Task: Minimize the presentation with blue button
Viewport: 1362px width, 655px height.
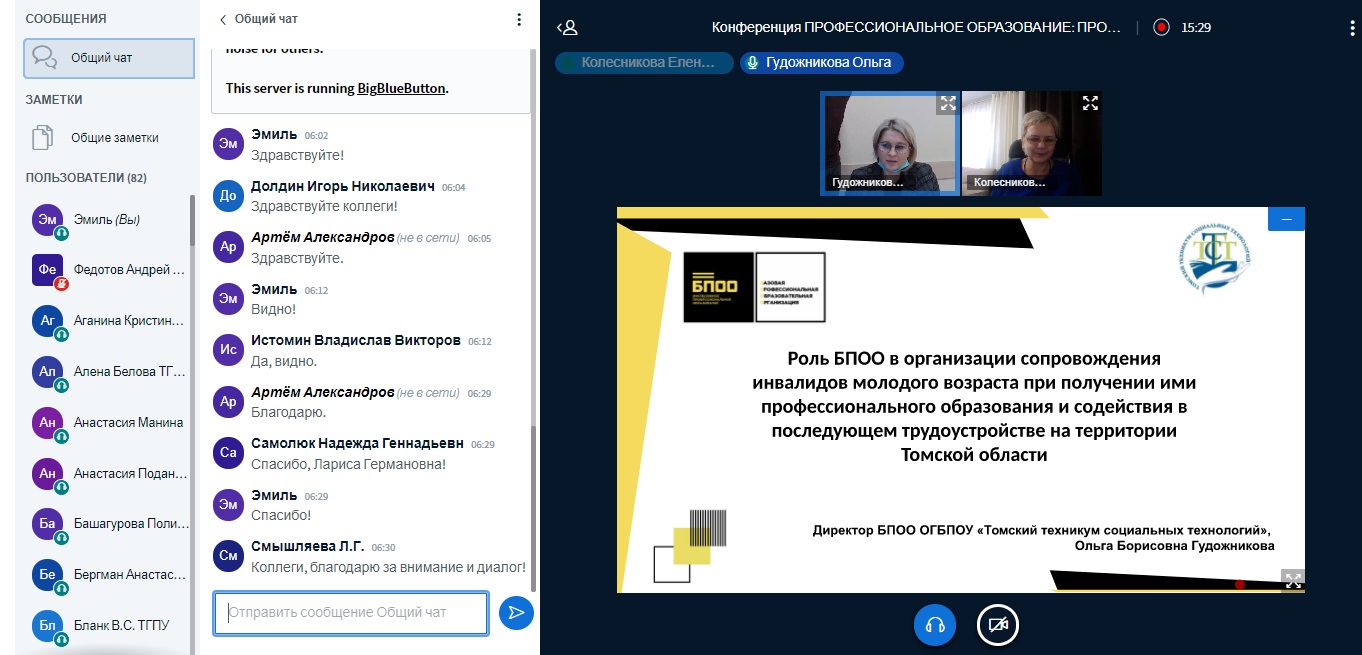Action: (1286, 219)
